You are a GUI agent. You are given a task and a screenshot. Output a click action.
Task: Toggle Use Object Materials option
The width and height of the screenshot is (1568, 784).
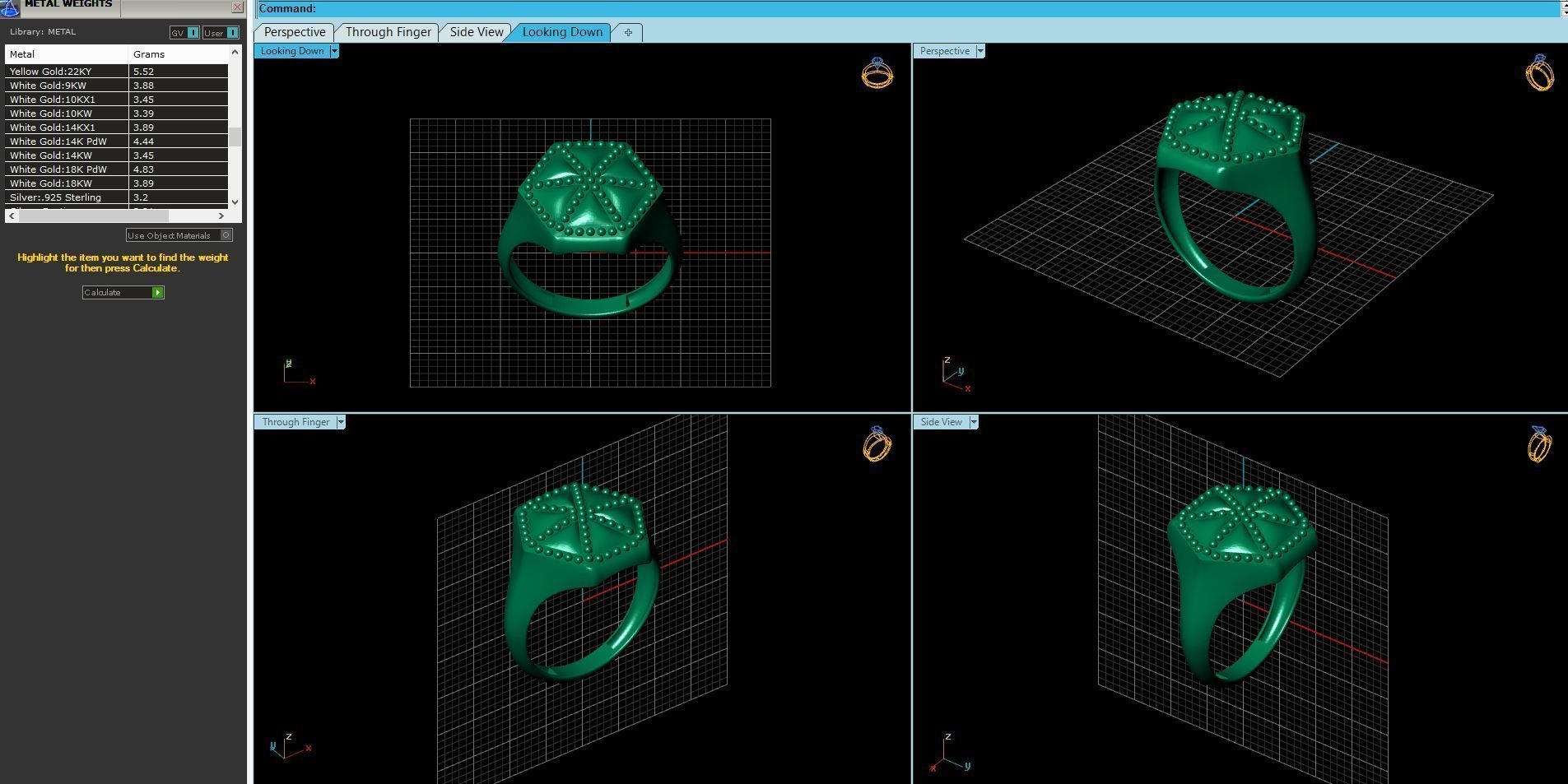pos(179,235)
